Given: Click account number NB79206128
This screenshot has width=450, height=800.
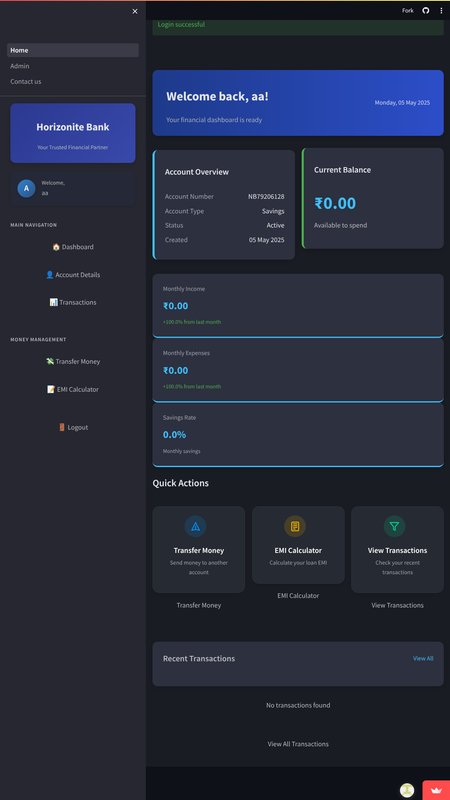Looking at the screenshot, I should (266, 196).
